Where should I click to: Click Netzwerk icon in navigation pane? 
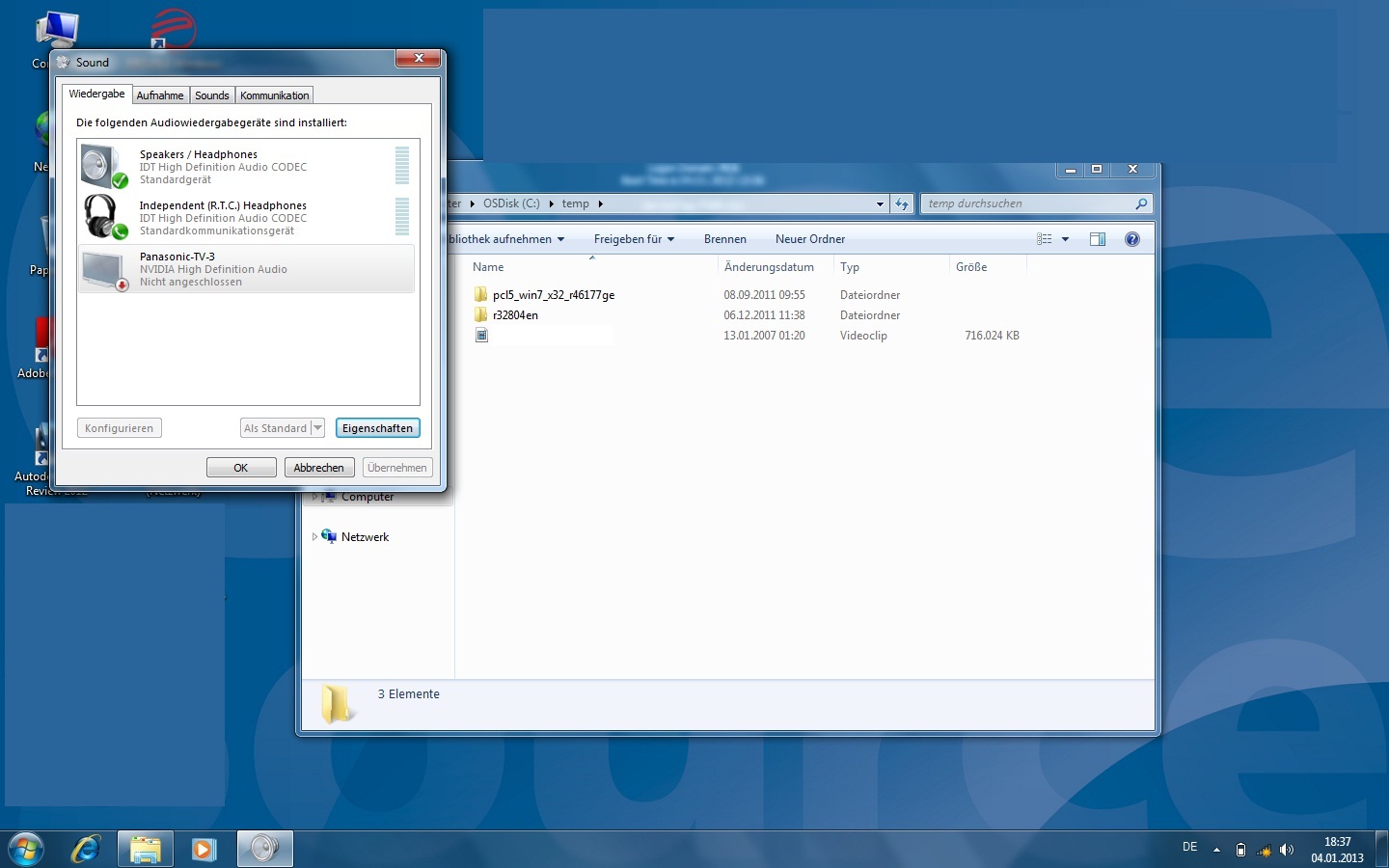click(329, 536)
